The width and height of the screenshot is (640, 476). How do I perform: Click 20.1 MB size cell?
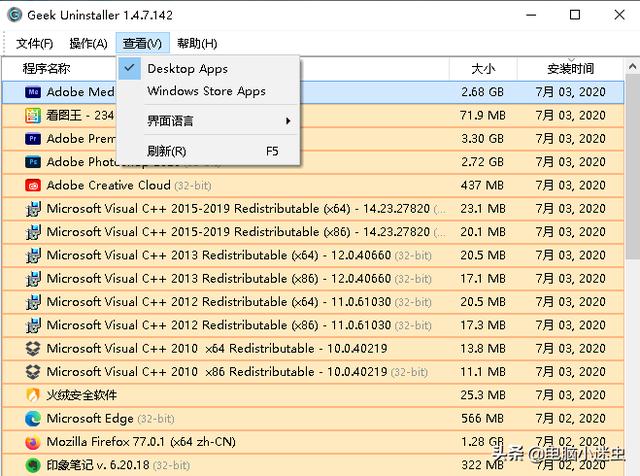coord(482,232)
